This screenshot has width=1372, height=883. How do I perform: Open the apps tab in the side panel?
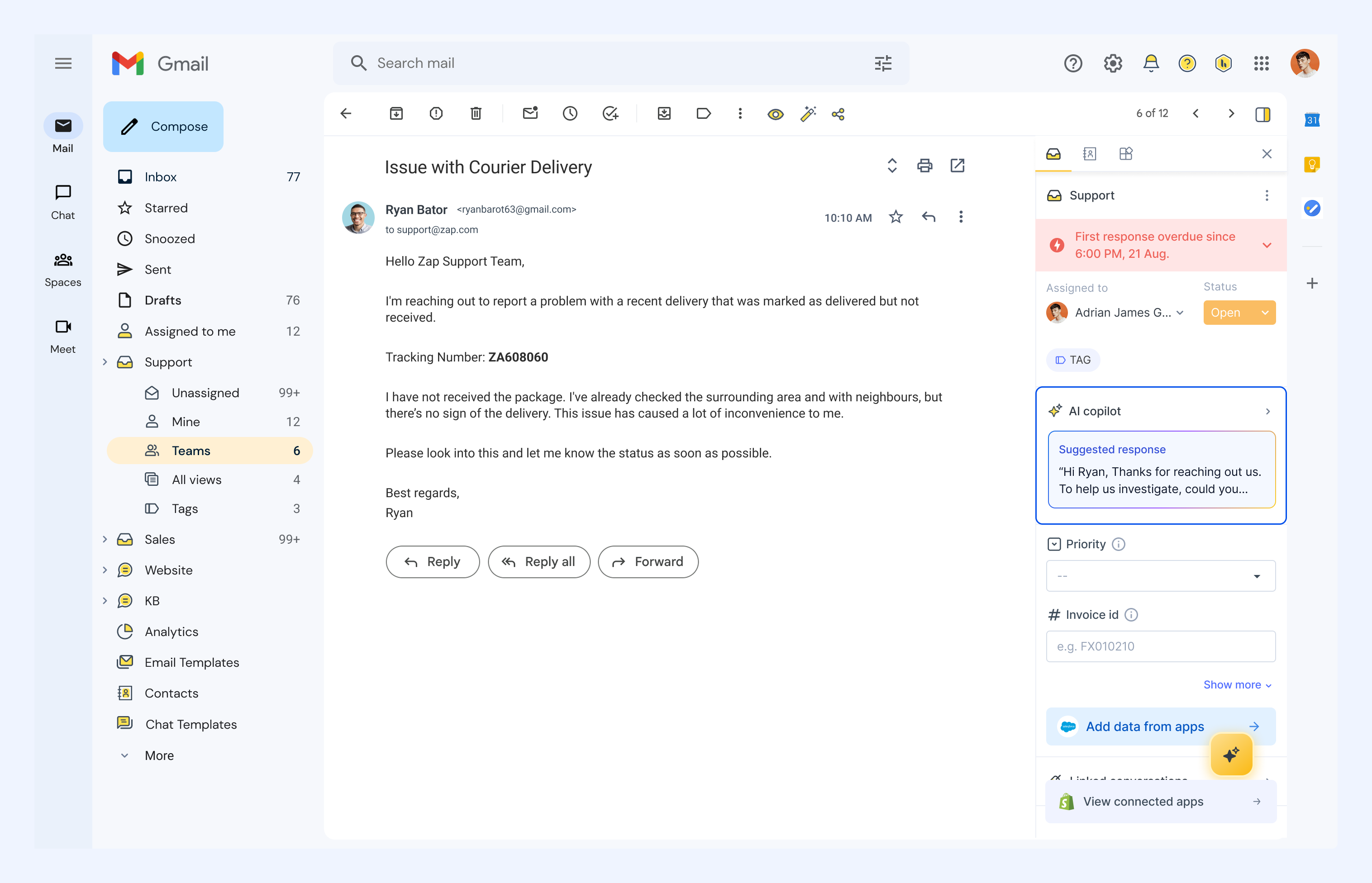(x=1125, y=154)
